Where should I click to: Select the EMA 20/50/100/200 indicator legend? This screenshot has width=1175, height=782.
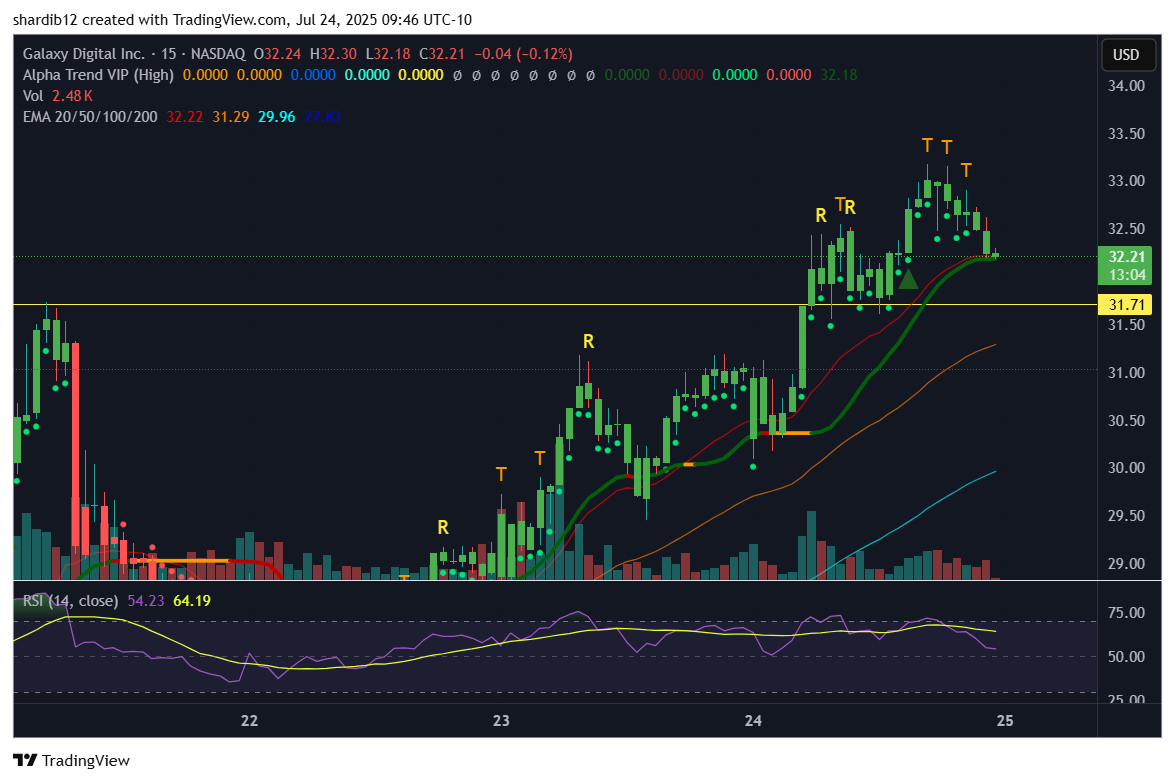90,117
